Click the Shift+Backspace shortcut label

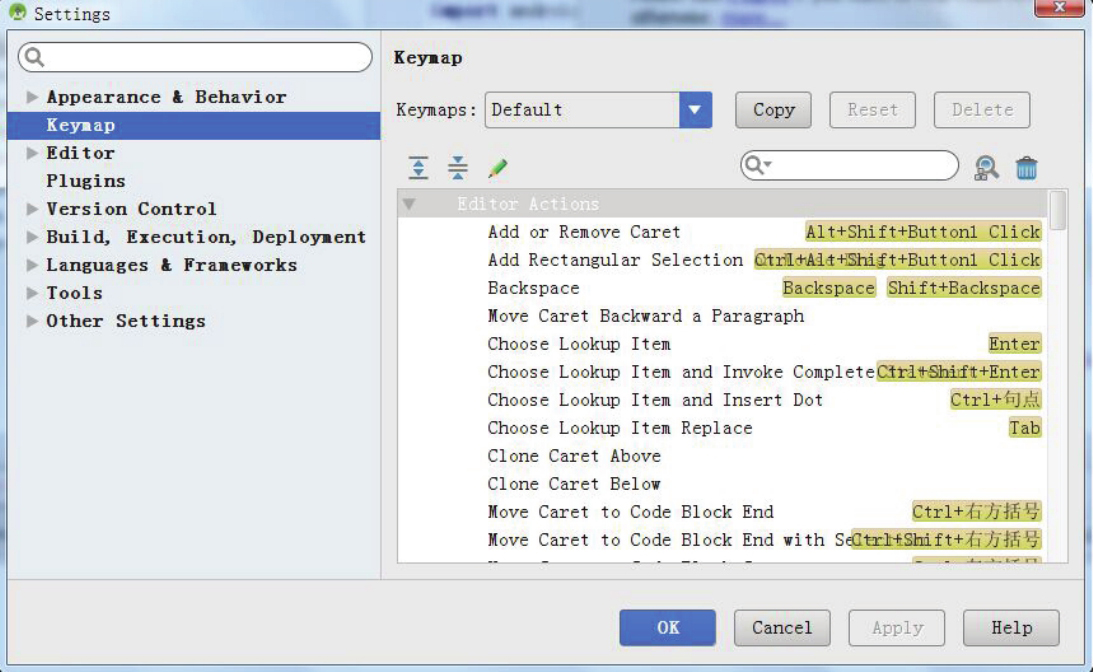tap(964, 287)
